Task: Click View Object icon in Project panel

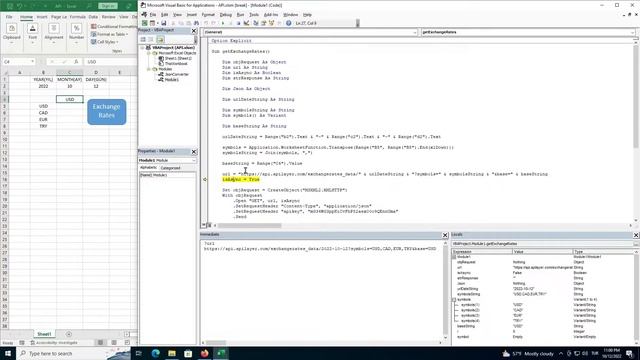Action: [151, 40]
